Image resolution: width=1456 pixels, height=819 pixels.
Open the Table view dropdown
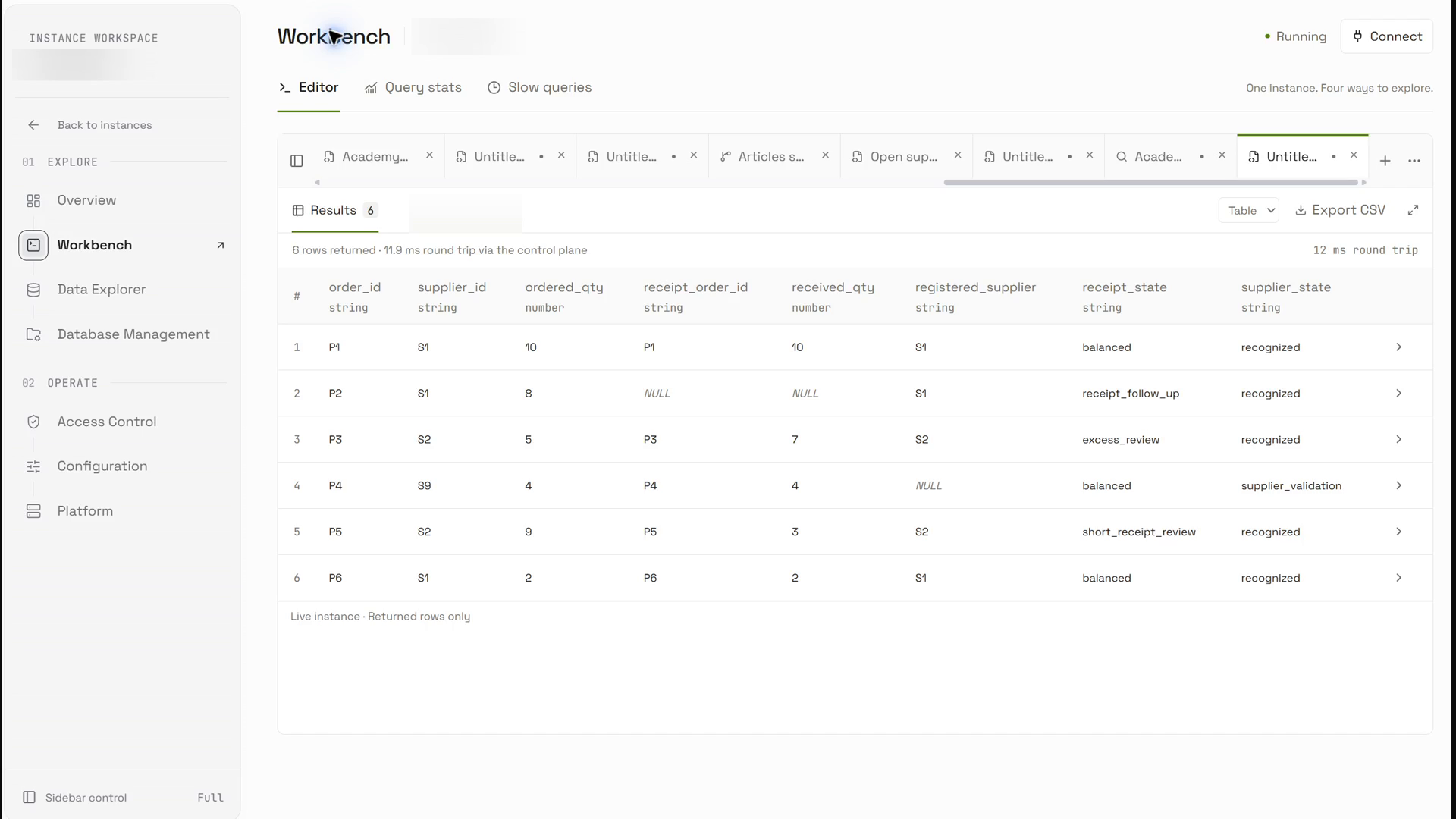[1248, 210]
